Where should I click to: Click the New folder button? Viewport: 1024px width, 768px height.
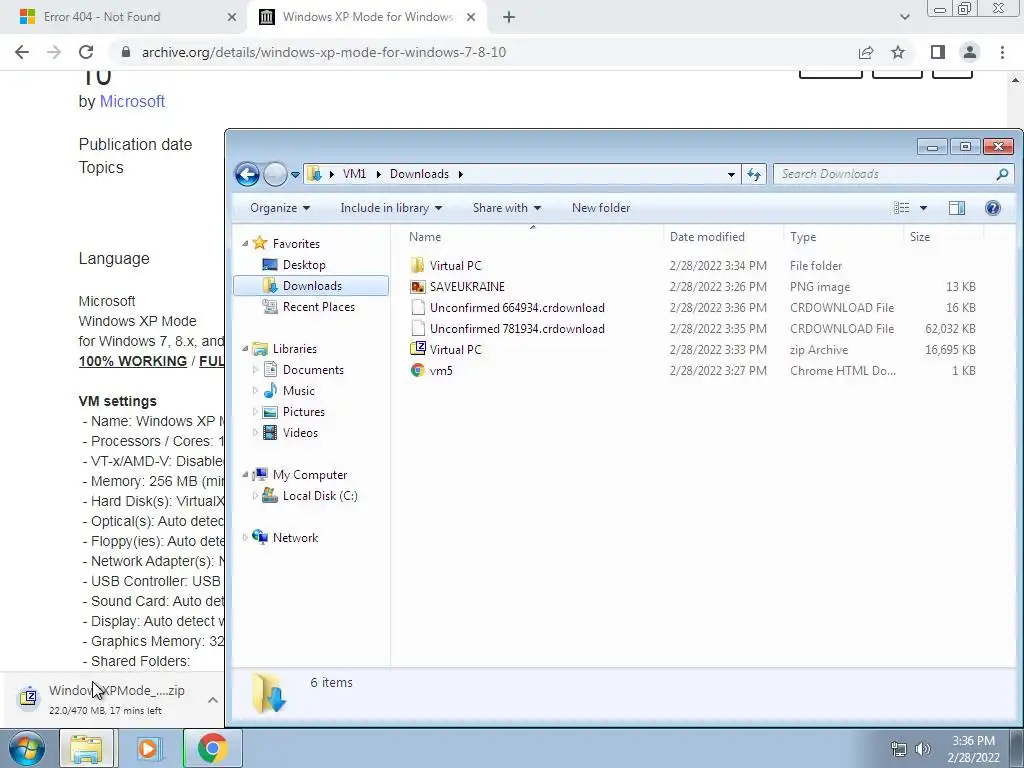click(601, 208)
